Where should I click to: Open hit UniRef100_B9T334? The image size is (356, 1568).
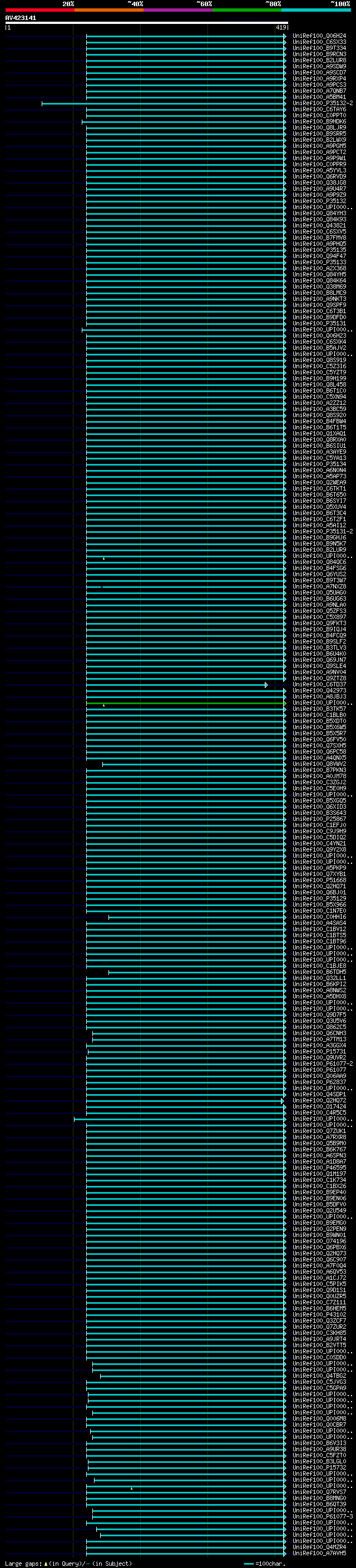[319, 48]
